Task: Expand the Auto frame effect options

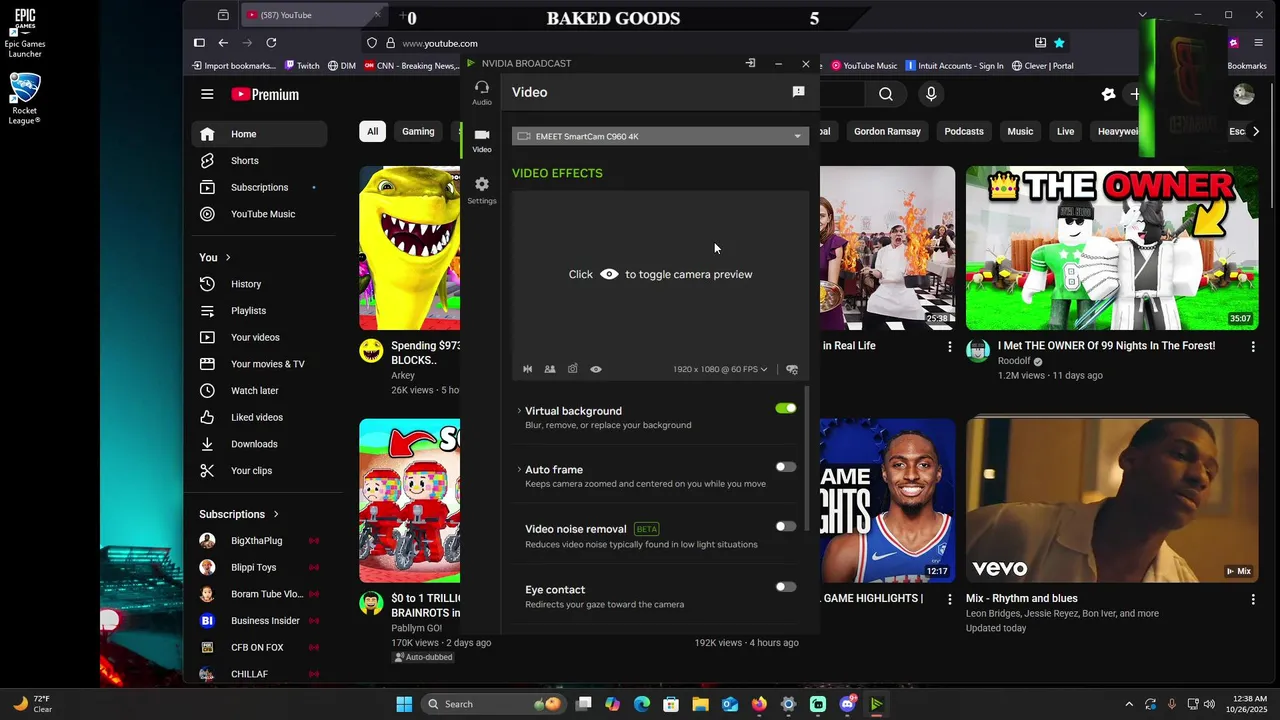Action: click(x=519, y=470)
